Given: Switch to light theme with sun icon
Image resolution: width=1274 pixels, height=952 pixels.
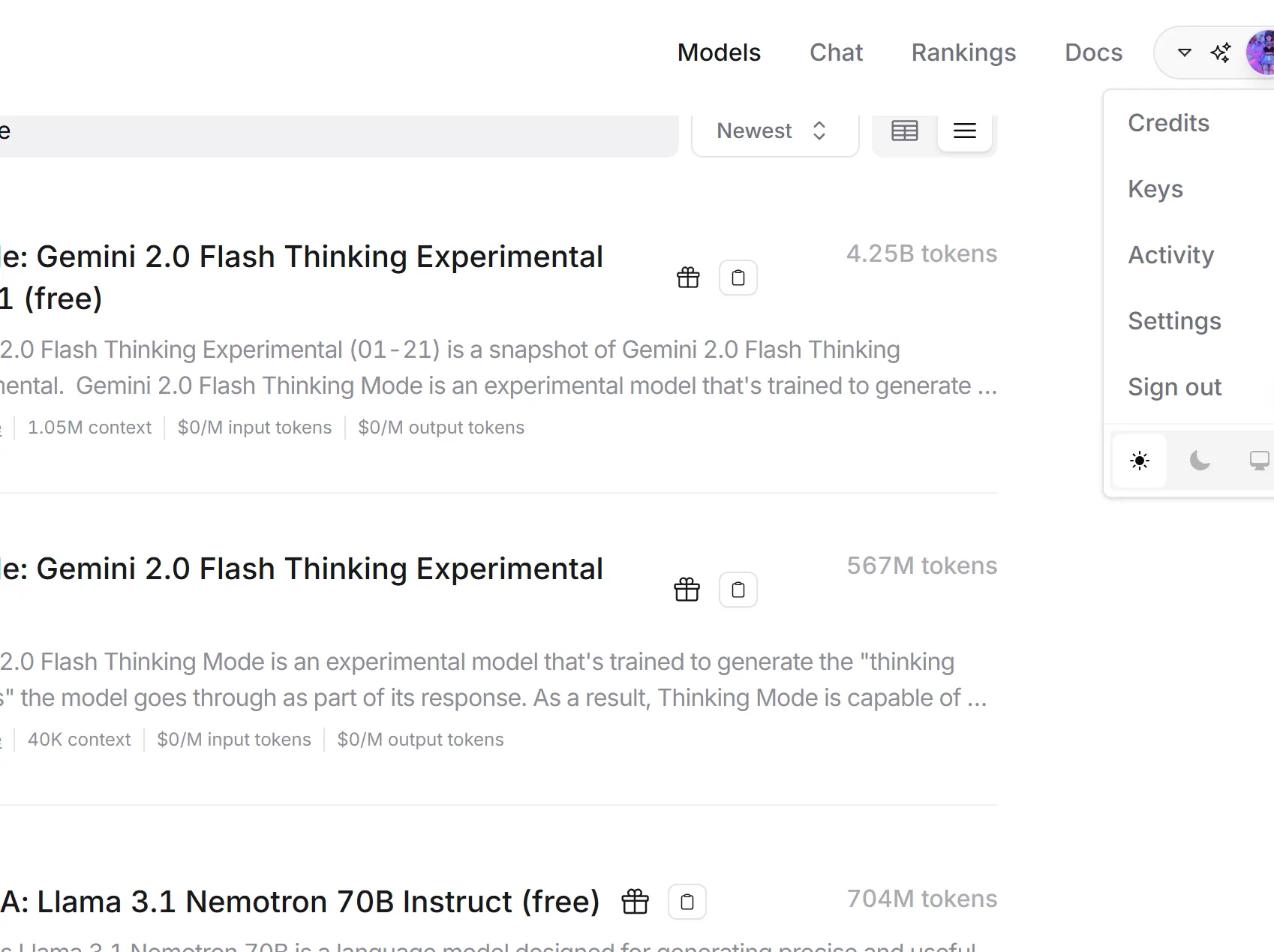Looking at the screenshot, I should (x=1140, y=461).
